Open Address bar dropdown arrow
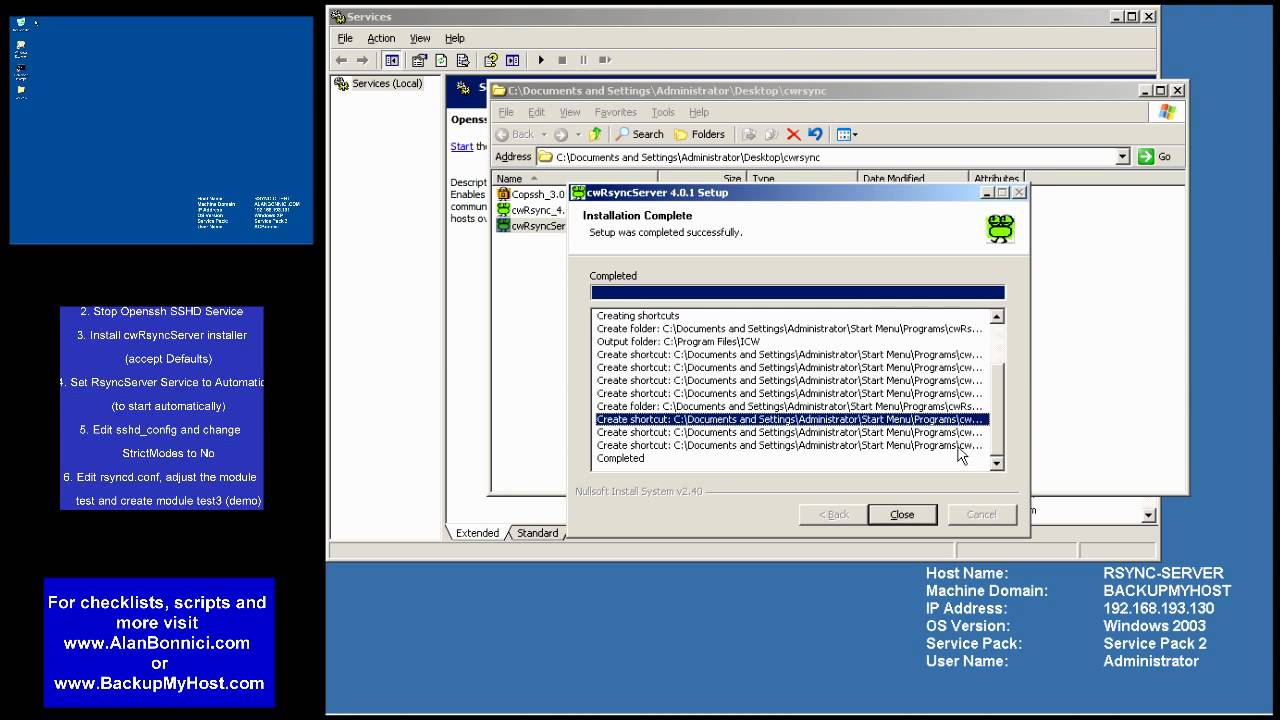 1122,156
